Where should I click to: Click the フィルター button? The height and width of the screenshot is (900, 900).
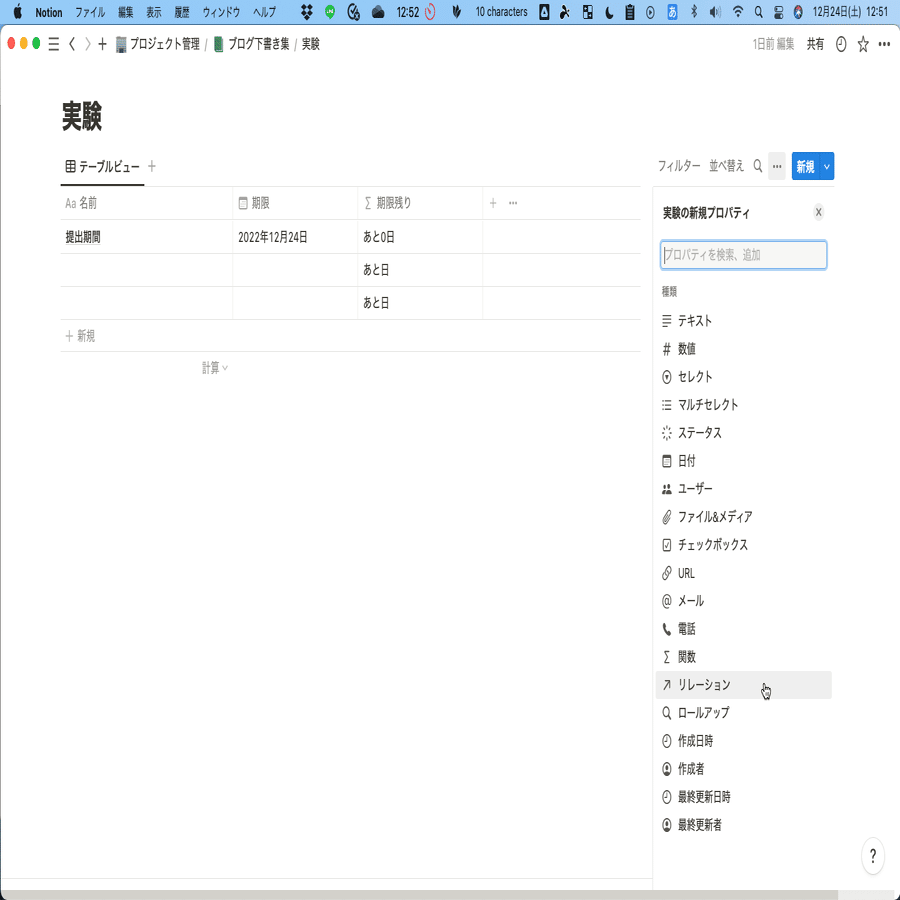(x=680, y=166)
